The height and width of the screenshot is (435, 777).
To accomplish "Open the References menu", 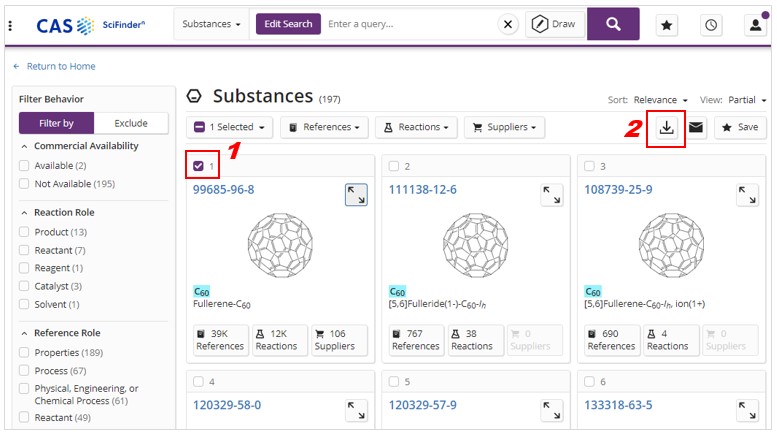I will (324, 127).
